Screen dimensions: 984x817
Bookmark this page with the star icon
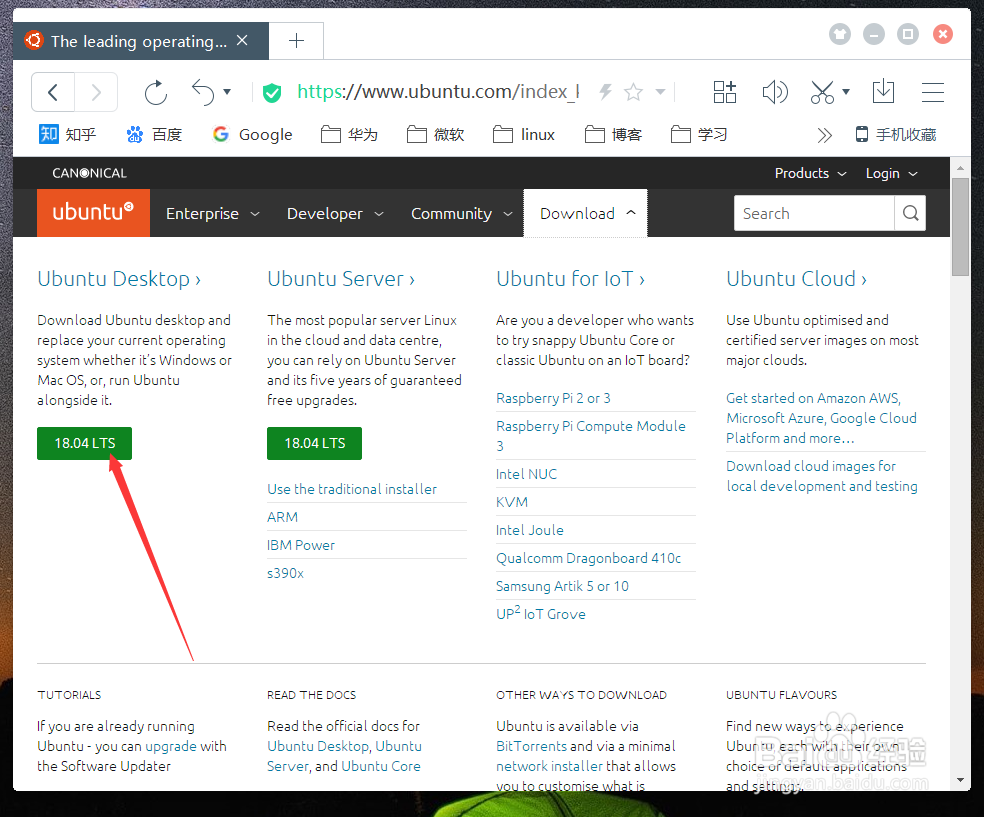coord(633,92)
